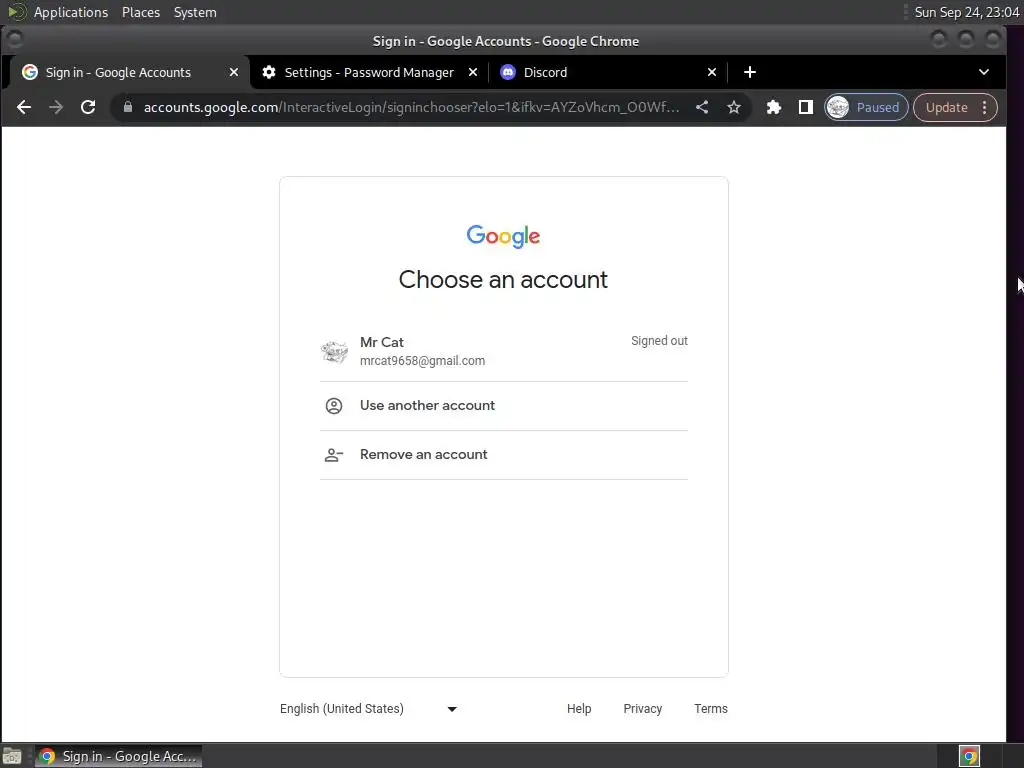
Task: Click the Google logo
Action: (x=504, y=236)
